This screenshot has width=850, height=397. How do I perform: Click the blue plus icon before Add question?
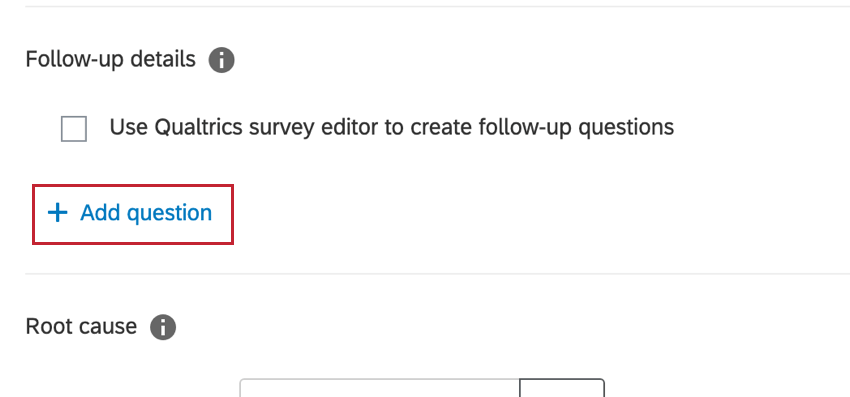[57, 213]
